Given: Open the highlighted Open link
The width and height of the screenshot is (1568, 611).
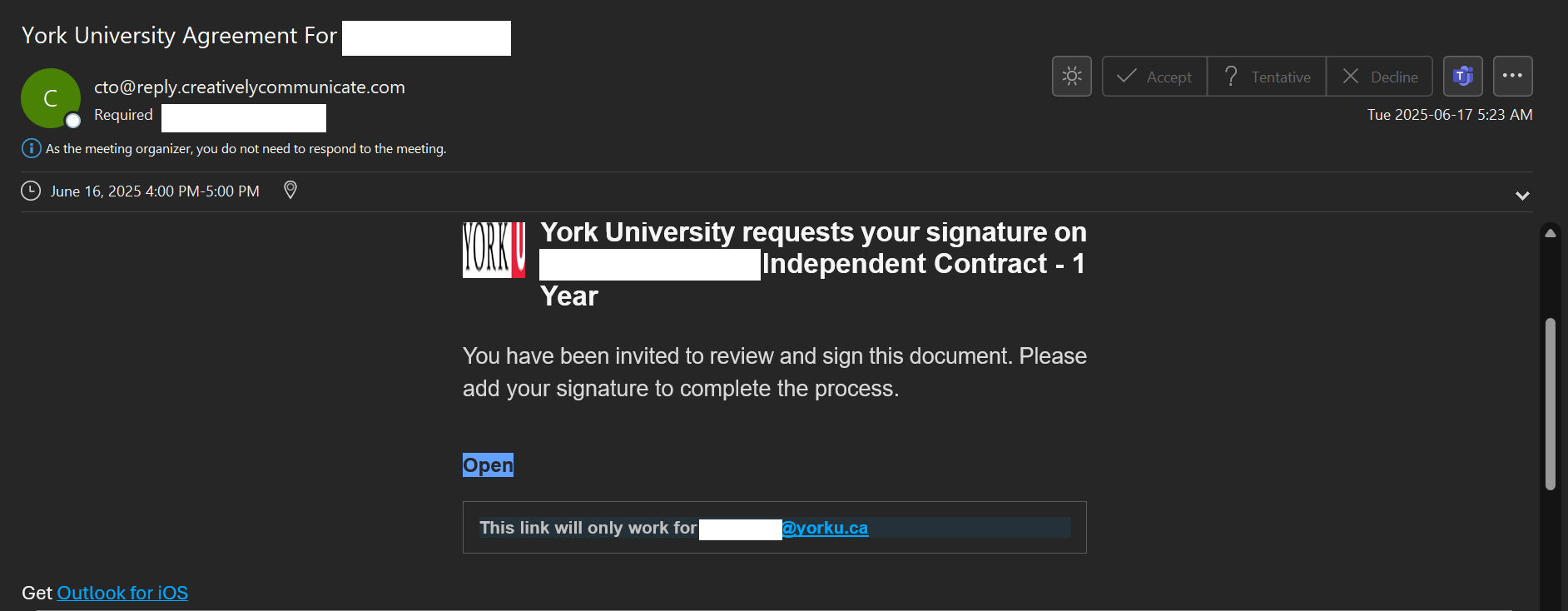Looking at the screenshot, I should tap(488, 464).
